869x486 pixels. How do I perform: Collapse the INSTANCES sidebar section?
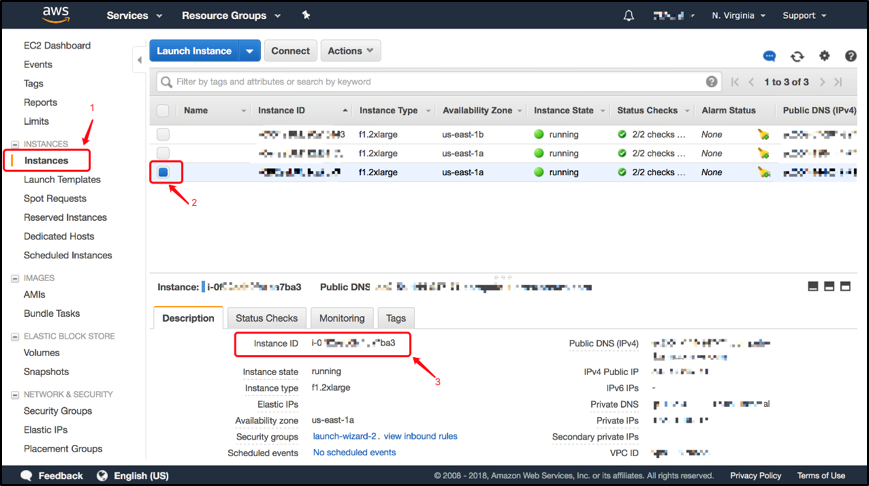click(x=15, y=144)
